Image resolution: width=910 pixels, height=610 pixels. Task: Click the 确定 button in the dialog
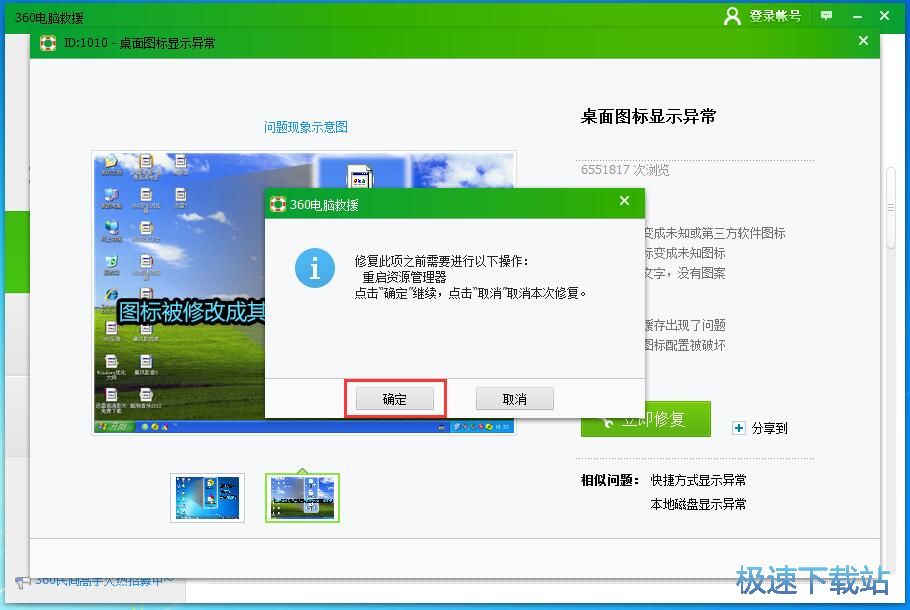point(395,399)
